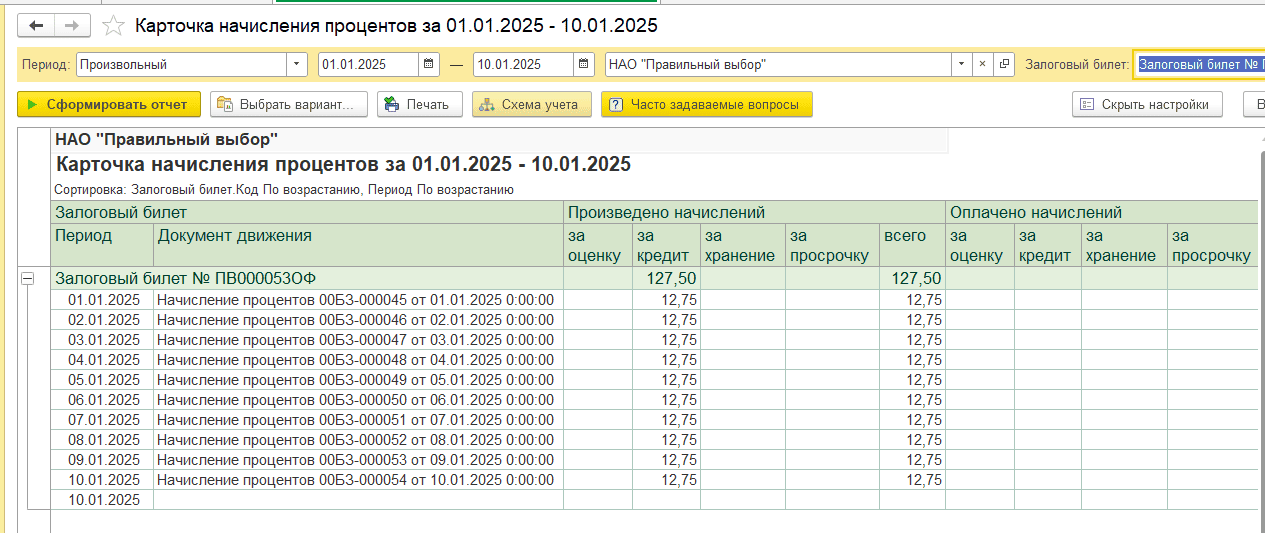
Task: Open the organization record via open icon
Action: point(1004,64)
